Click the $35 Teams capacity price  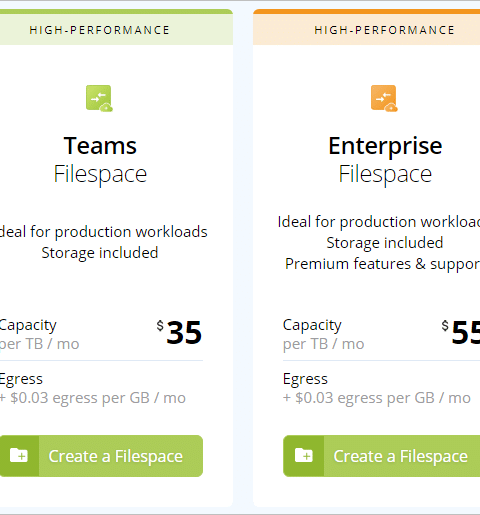pos(179,332)
